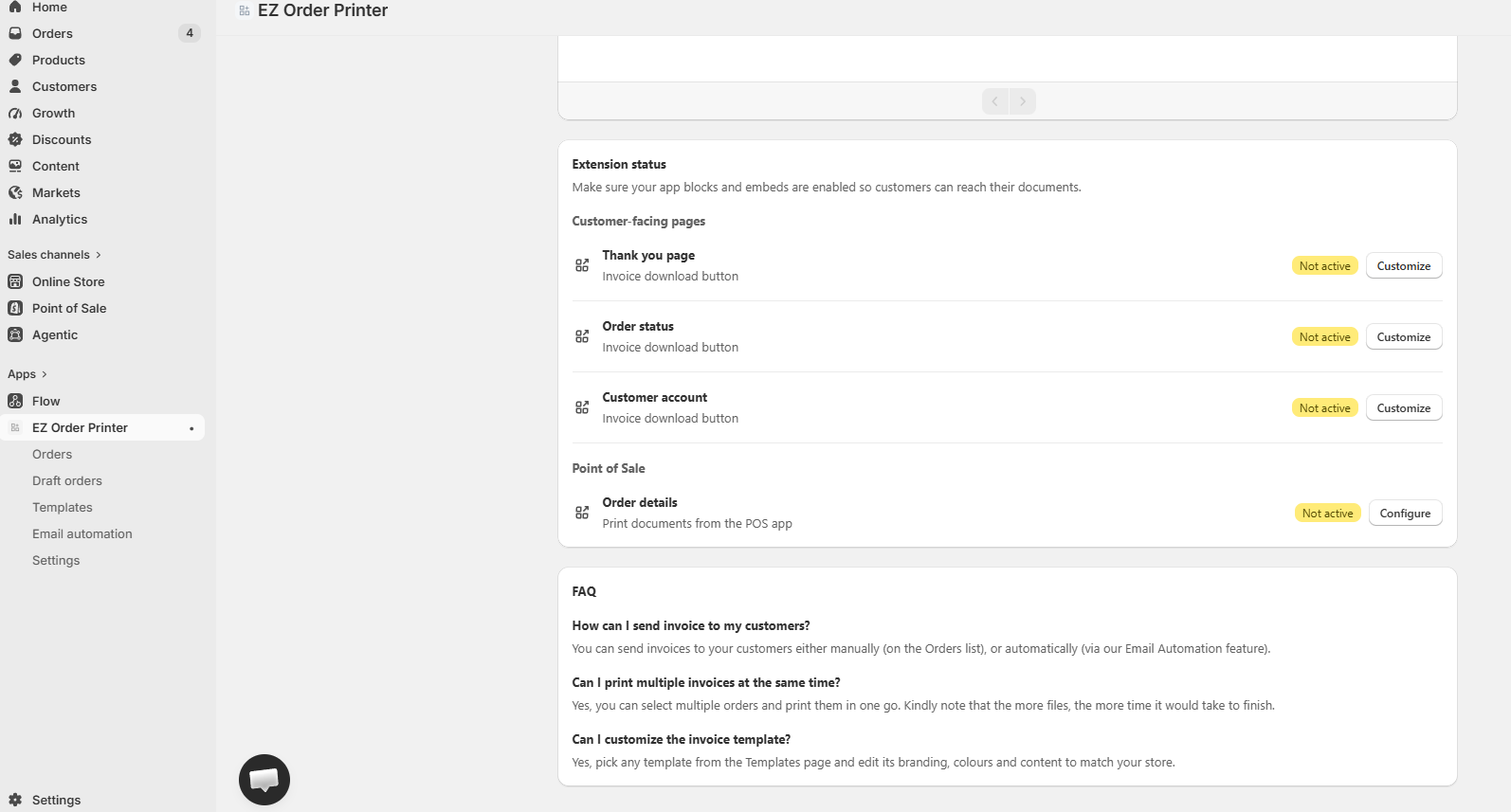
Task: Open the chat support bubble
Action: tap(264, 780)
